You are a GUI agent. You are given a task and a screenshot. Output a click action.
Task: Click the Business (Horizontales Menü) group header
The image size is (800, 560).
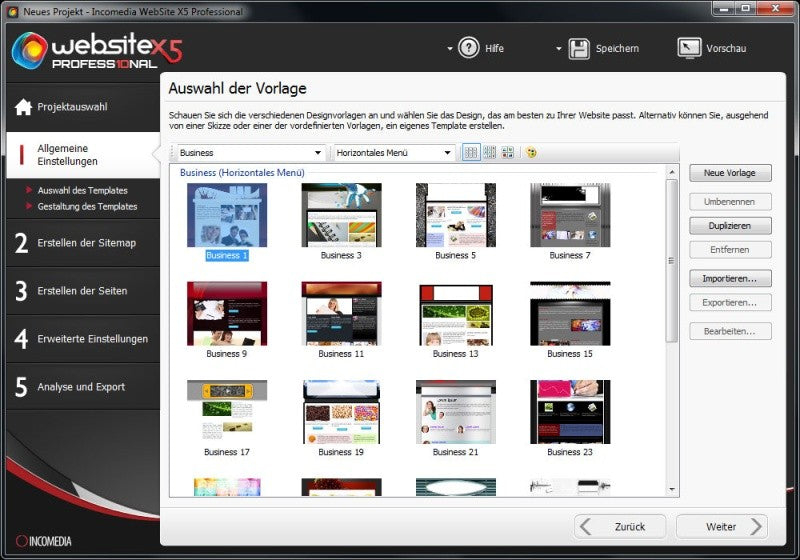pos(242,172)
